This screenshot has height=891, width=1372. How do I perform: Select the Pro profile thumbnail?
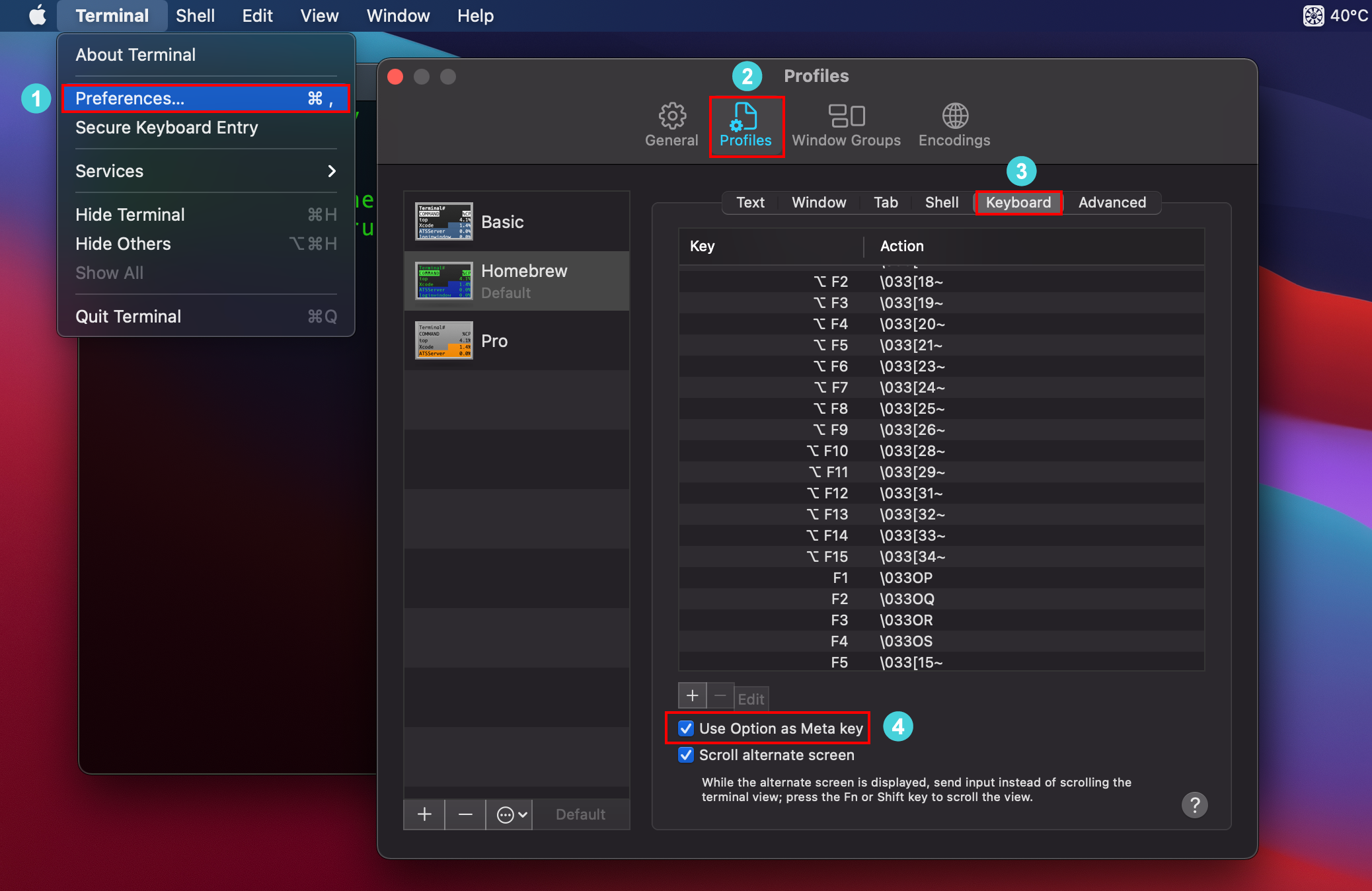click(x=443, y=340)
